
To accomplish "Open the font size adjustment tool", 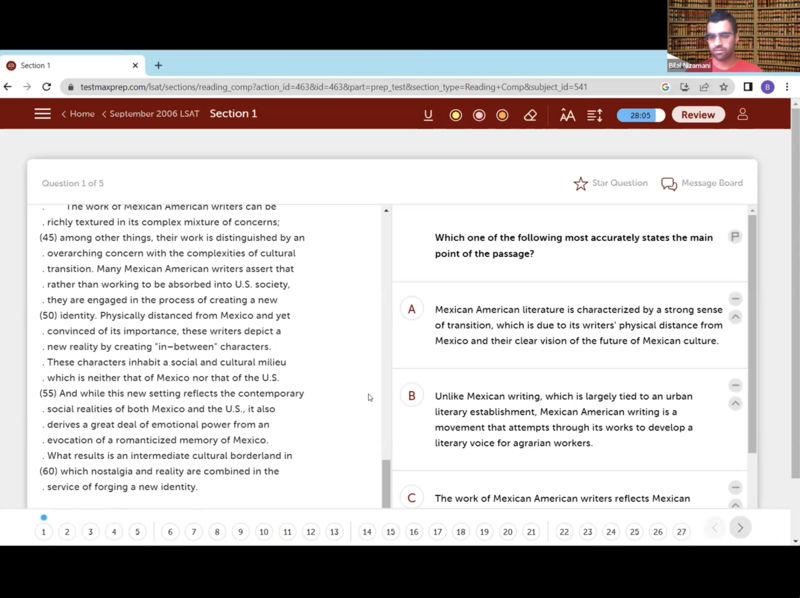I will (567, 115).
